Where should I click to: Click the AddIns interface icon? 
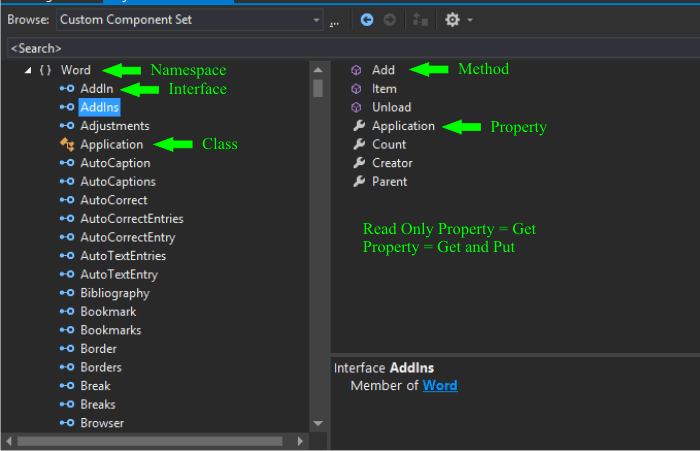click(67, 107)
